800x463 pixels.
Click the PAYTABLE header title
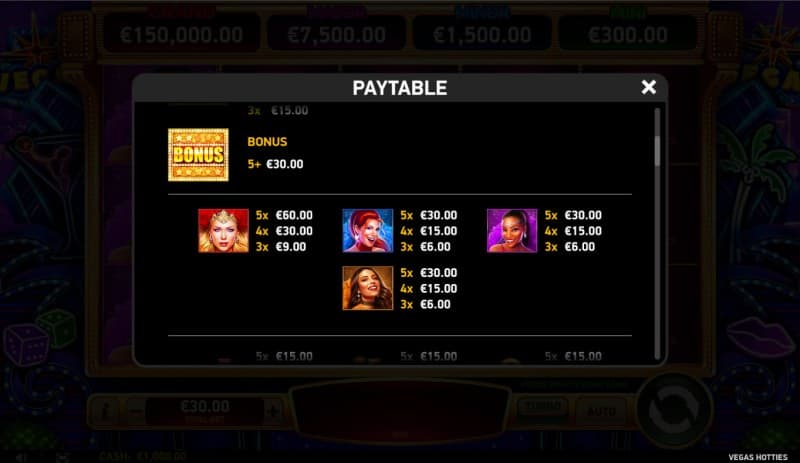coord(399,88)
